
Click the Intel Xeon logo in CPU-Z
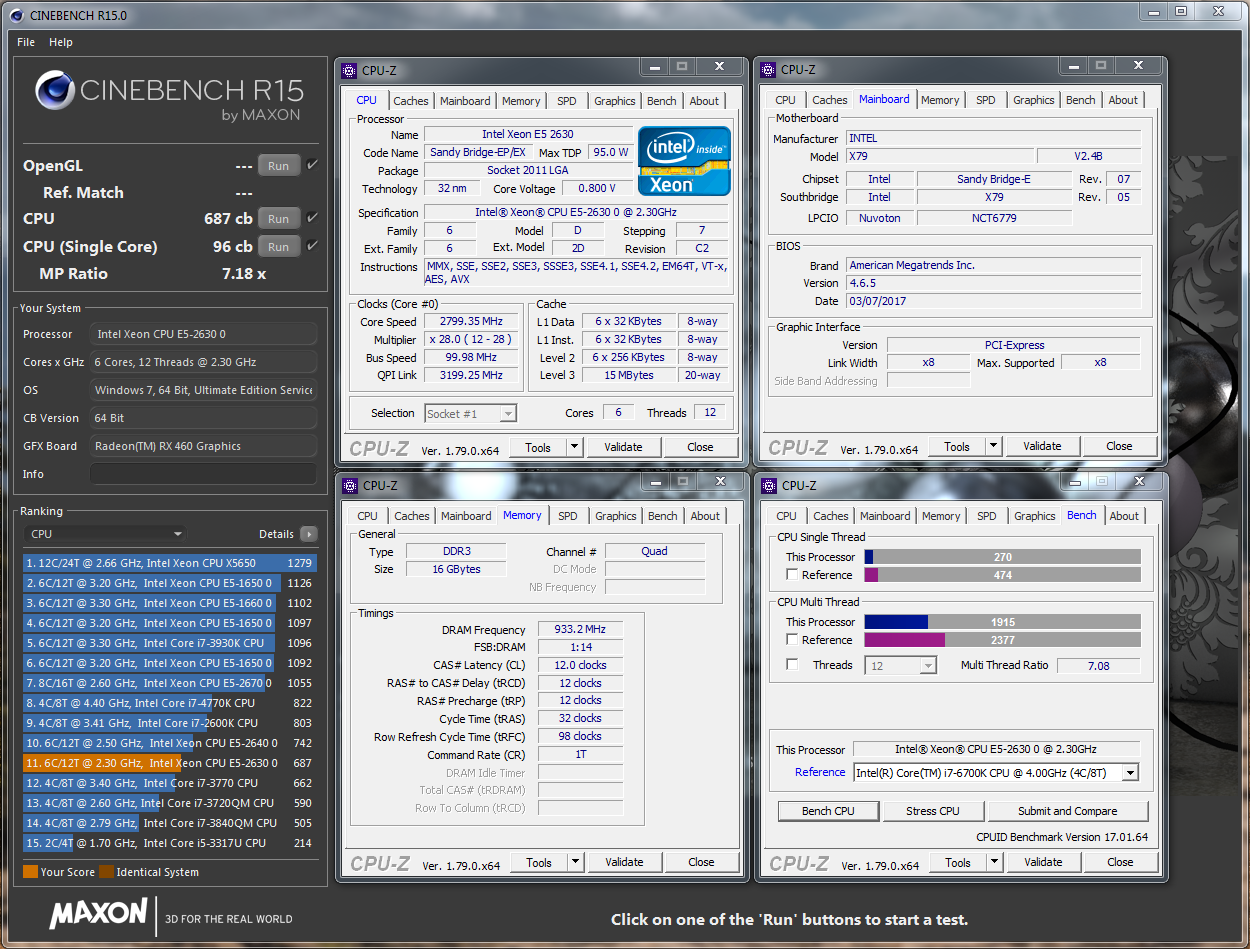684,161
